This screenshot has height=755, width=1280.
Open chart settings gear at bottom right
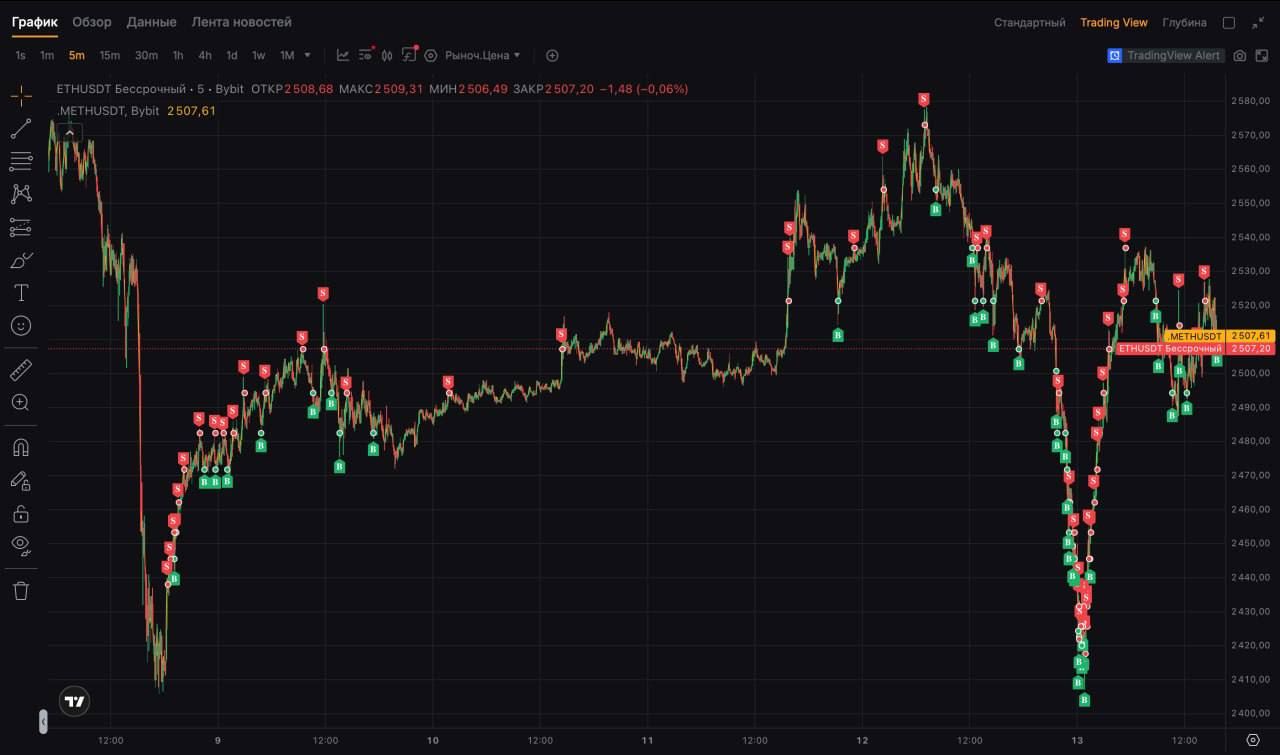coord(1253,740)
